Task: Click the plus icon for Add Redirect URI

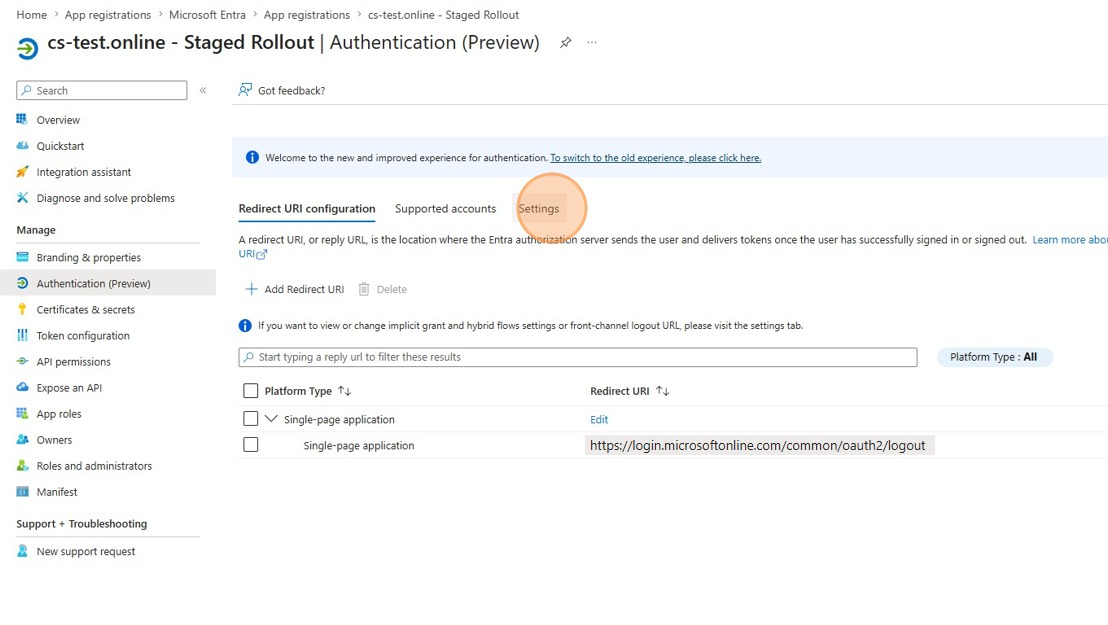Action: [x=251, y=289]
